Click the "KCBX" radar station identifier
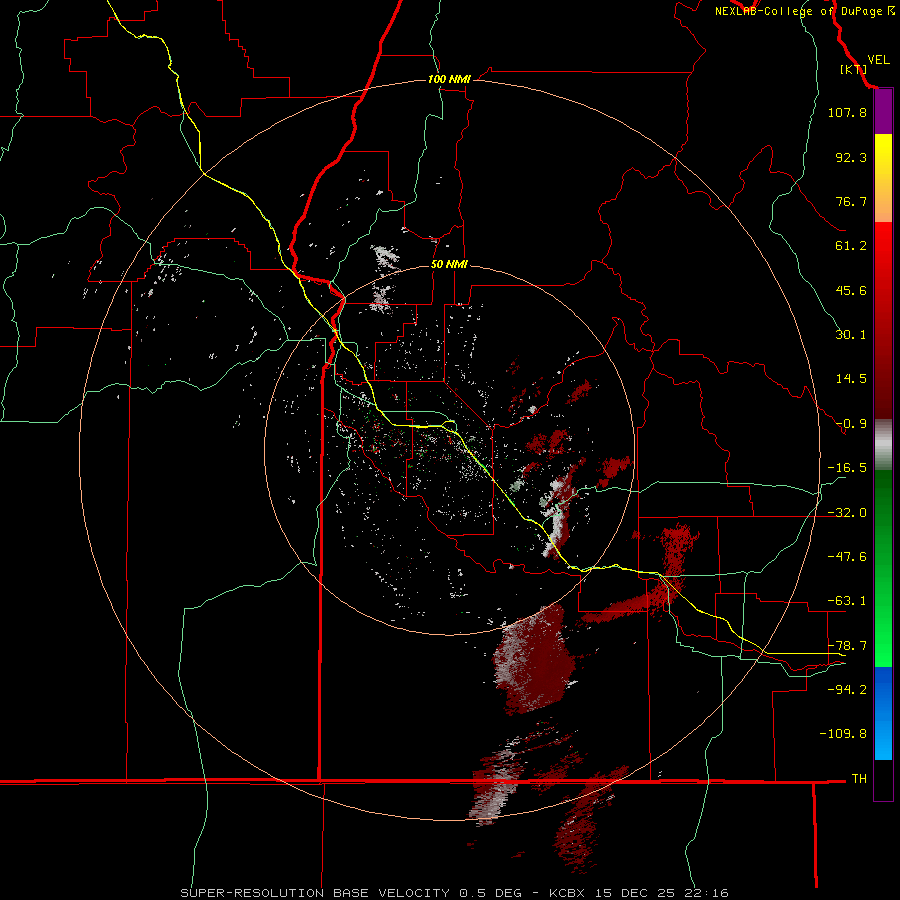 567,893
